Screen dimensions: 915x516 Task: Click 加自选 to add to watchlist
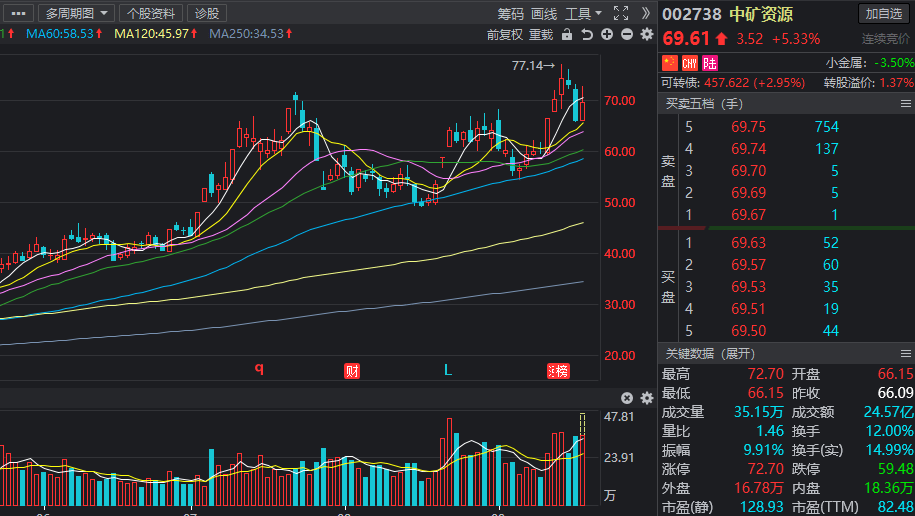[884, 13]
